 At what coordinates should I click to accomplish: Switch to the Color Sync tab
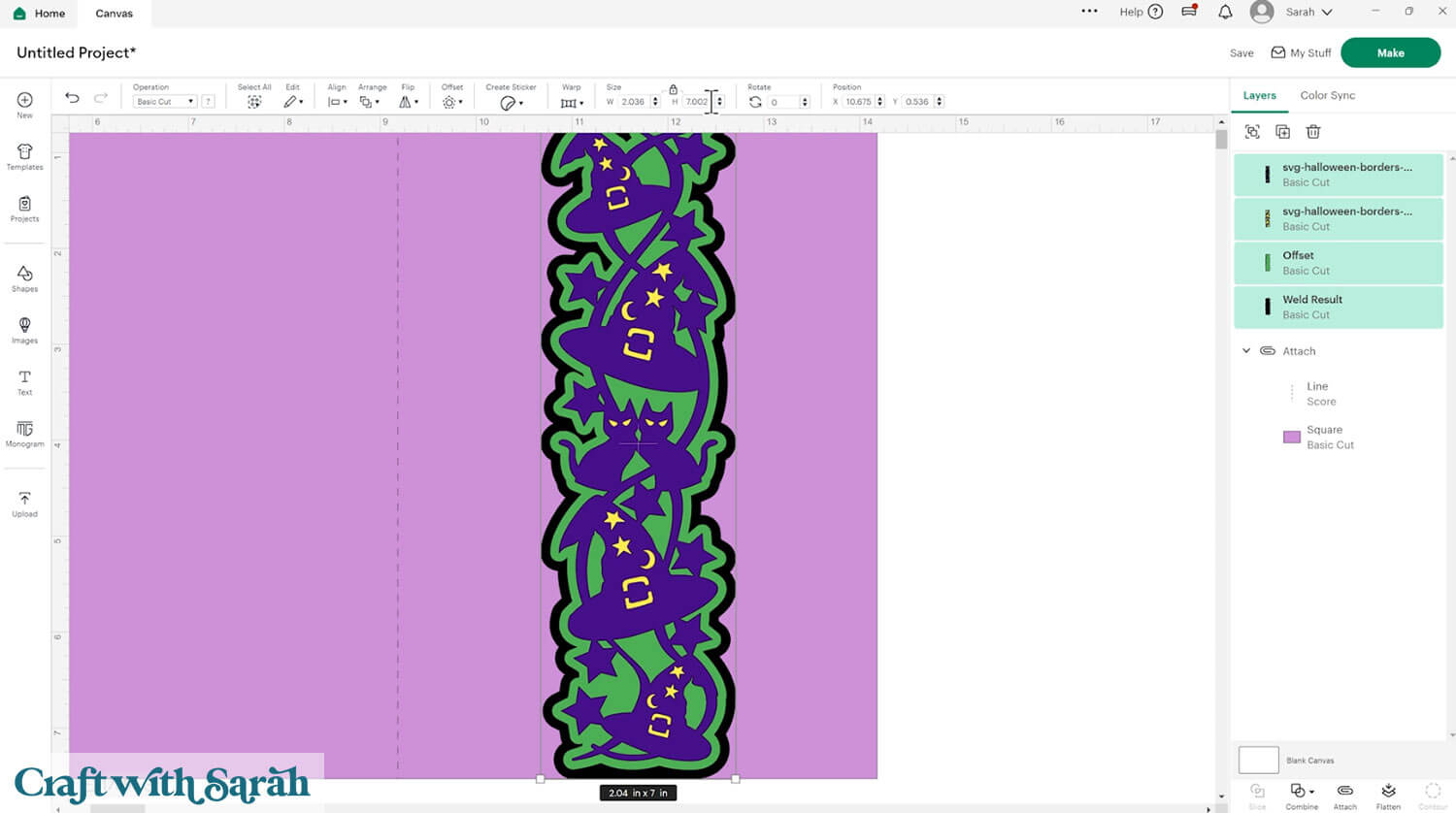[1327, 95]
